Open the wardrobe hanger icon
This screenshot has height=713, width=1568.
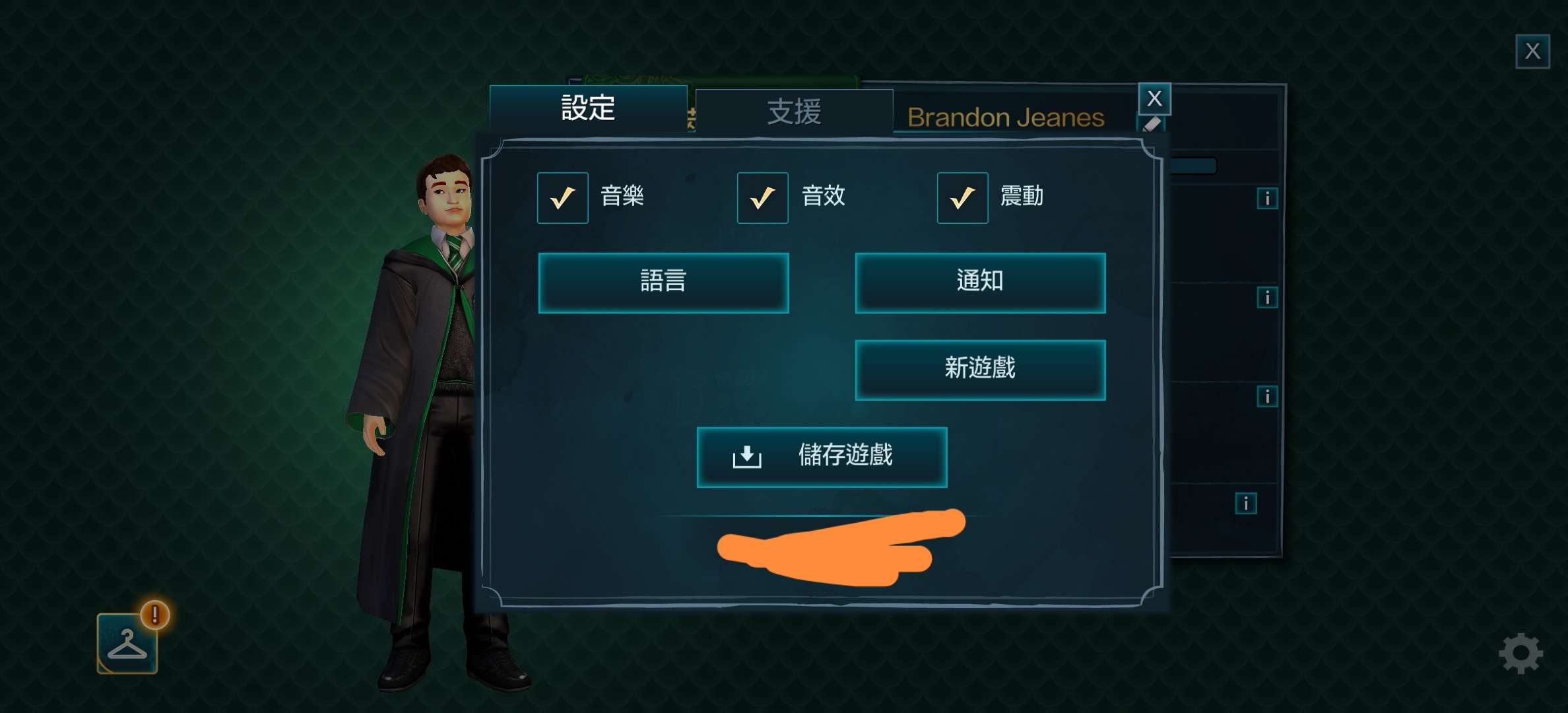click(127, 644)
